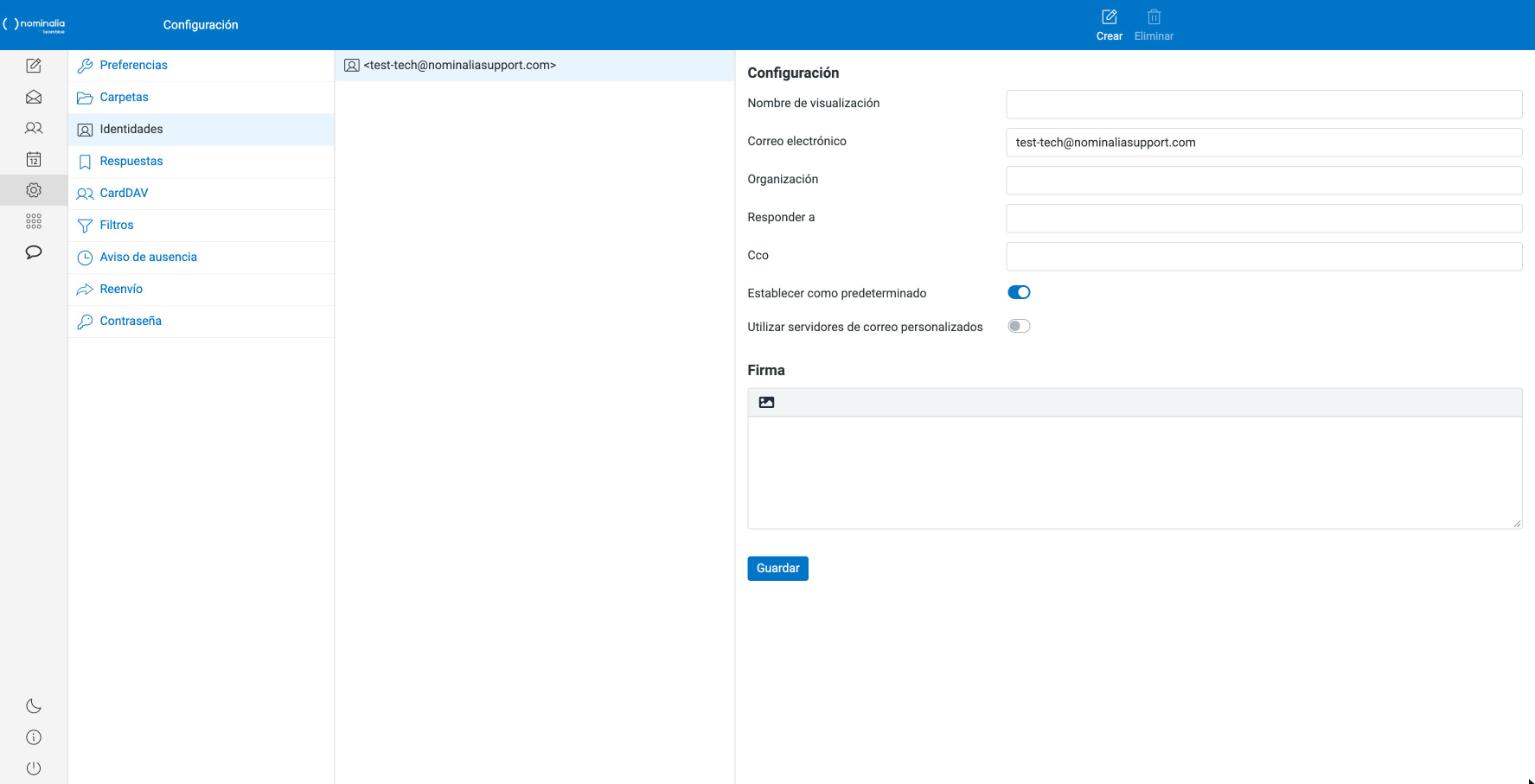Click the logout power icon
The width and height of the screenshot is (1535, 784).
[x=33, y=768]
